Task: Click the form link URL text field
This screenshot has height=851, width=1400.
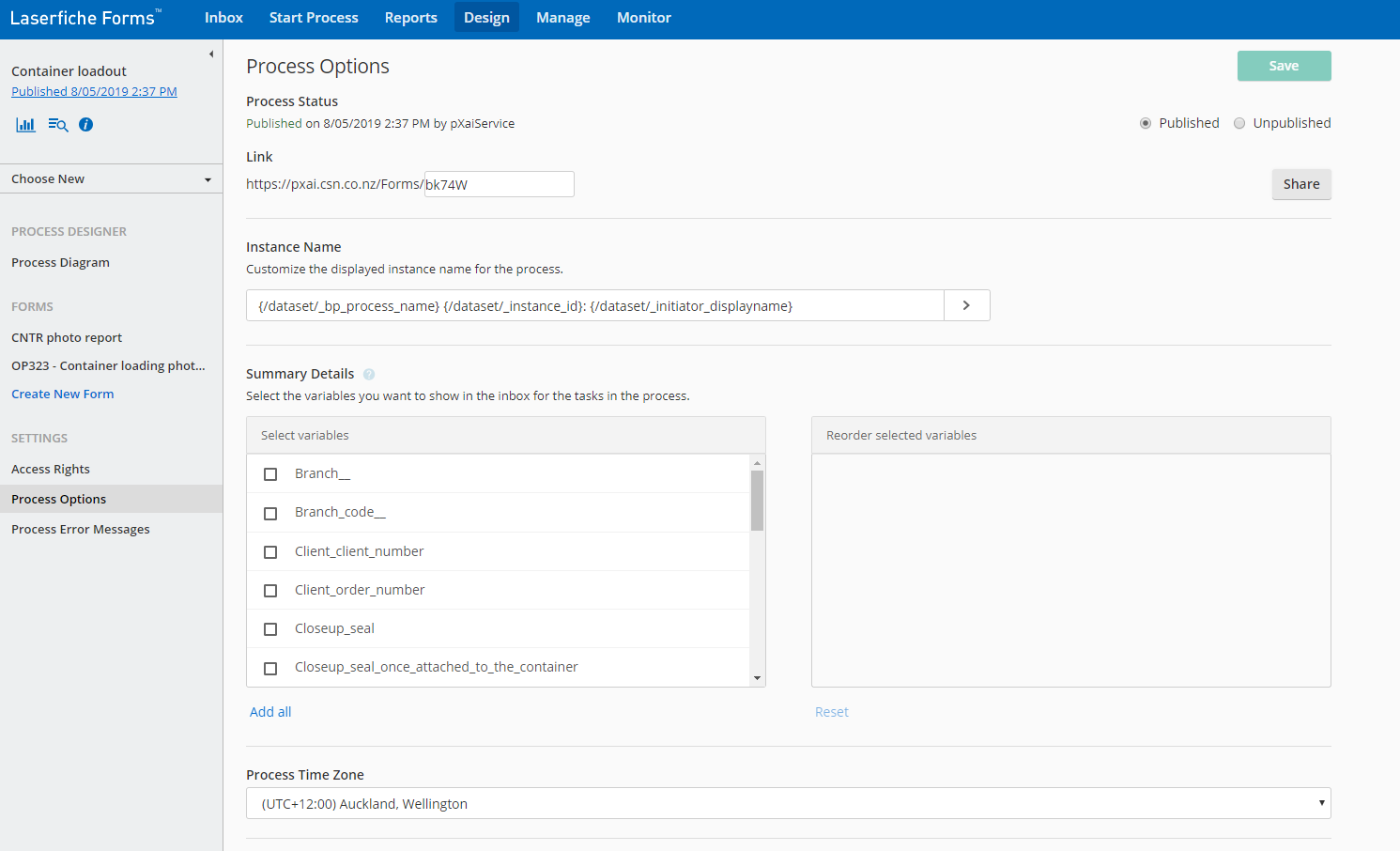Action: [499, 184]
